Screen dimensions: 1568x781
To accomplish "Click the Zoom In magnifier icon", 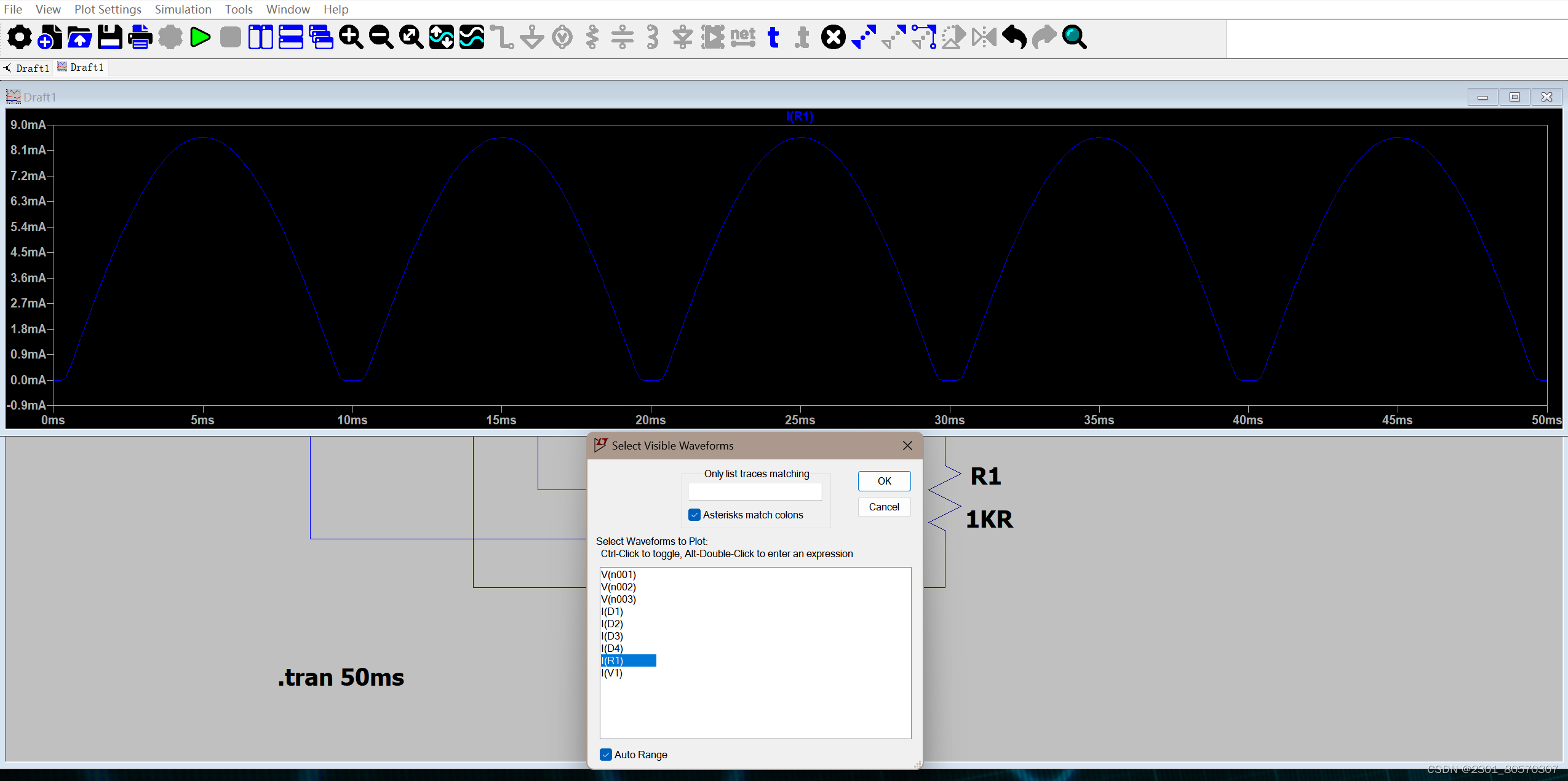I will (351, 38).
